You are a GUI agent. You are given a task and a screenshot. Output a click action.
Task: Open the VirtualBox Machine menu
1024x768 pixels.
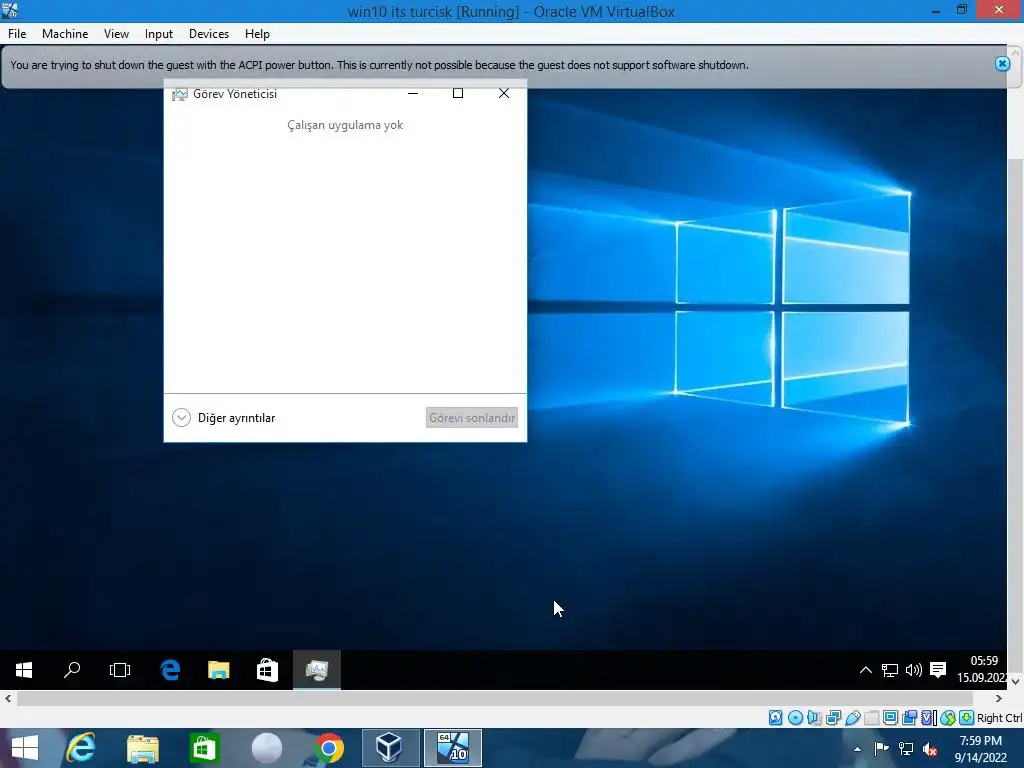(65, 34)
